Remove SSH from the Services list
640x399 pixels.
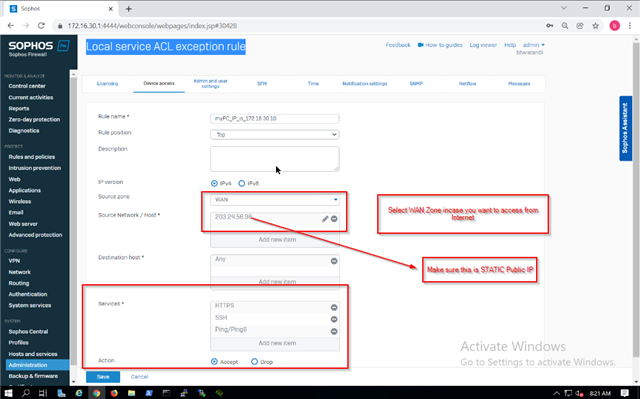point(334,319)
